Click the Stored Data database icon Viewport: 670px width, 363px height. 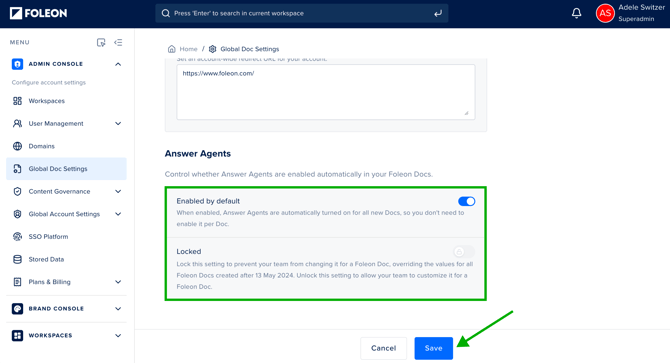tap(17, 259)
